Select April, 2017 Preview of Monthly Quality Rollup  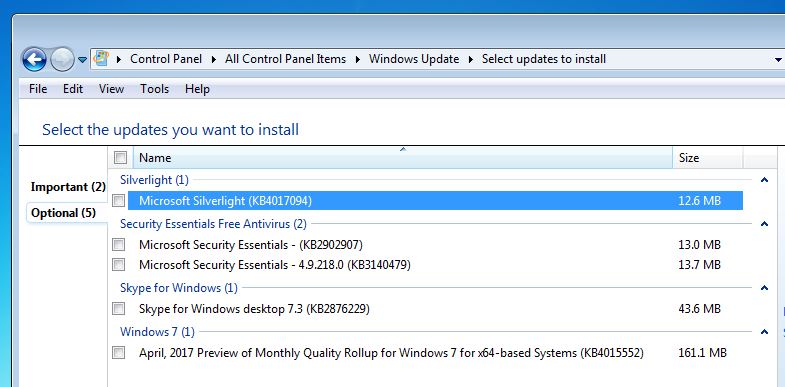[x=435, y=353]
